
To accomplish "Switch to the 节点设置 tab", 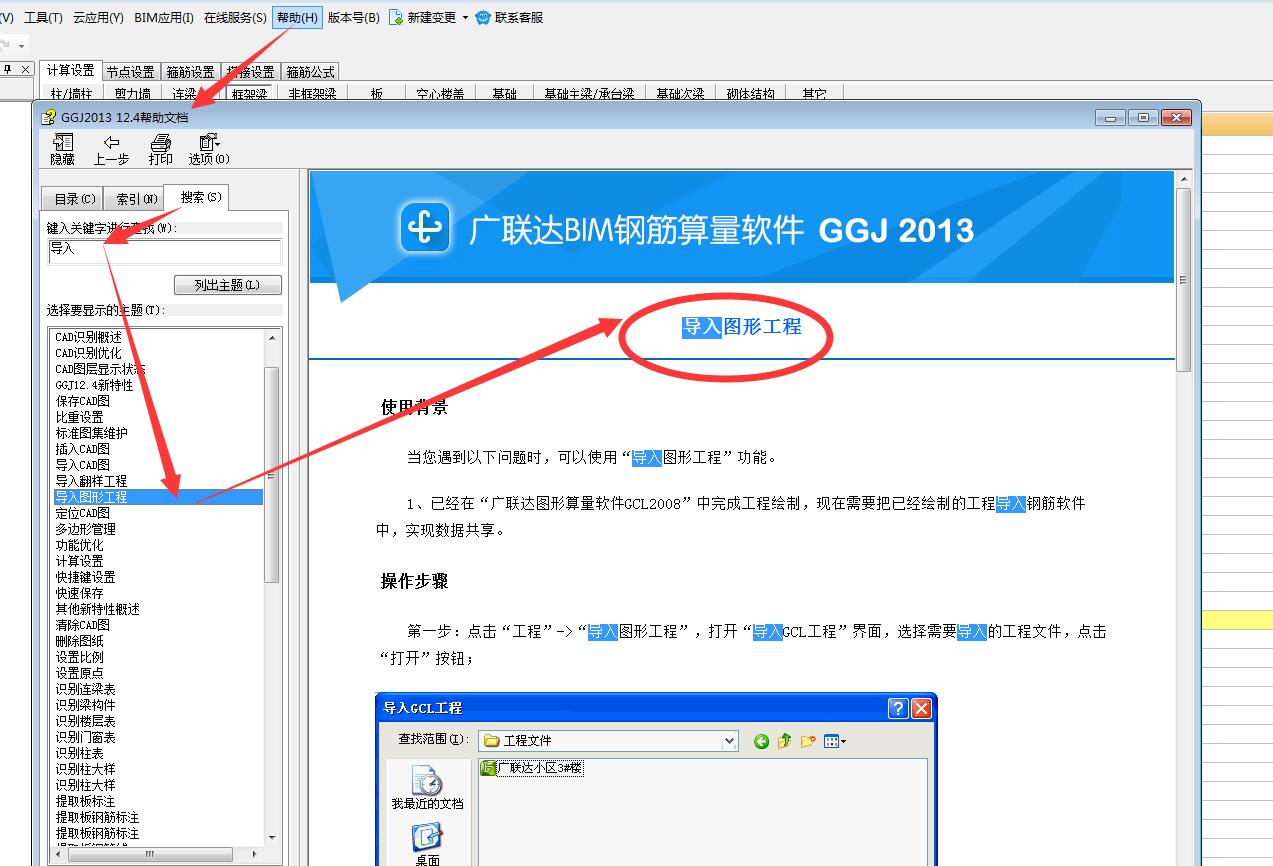I will point(130,72).
